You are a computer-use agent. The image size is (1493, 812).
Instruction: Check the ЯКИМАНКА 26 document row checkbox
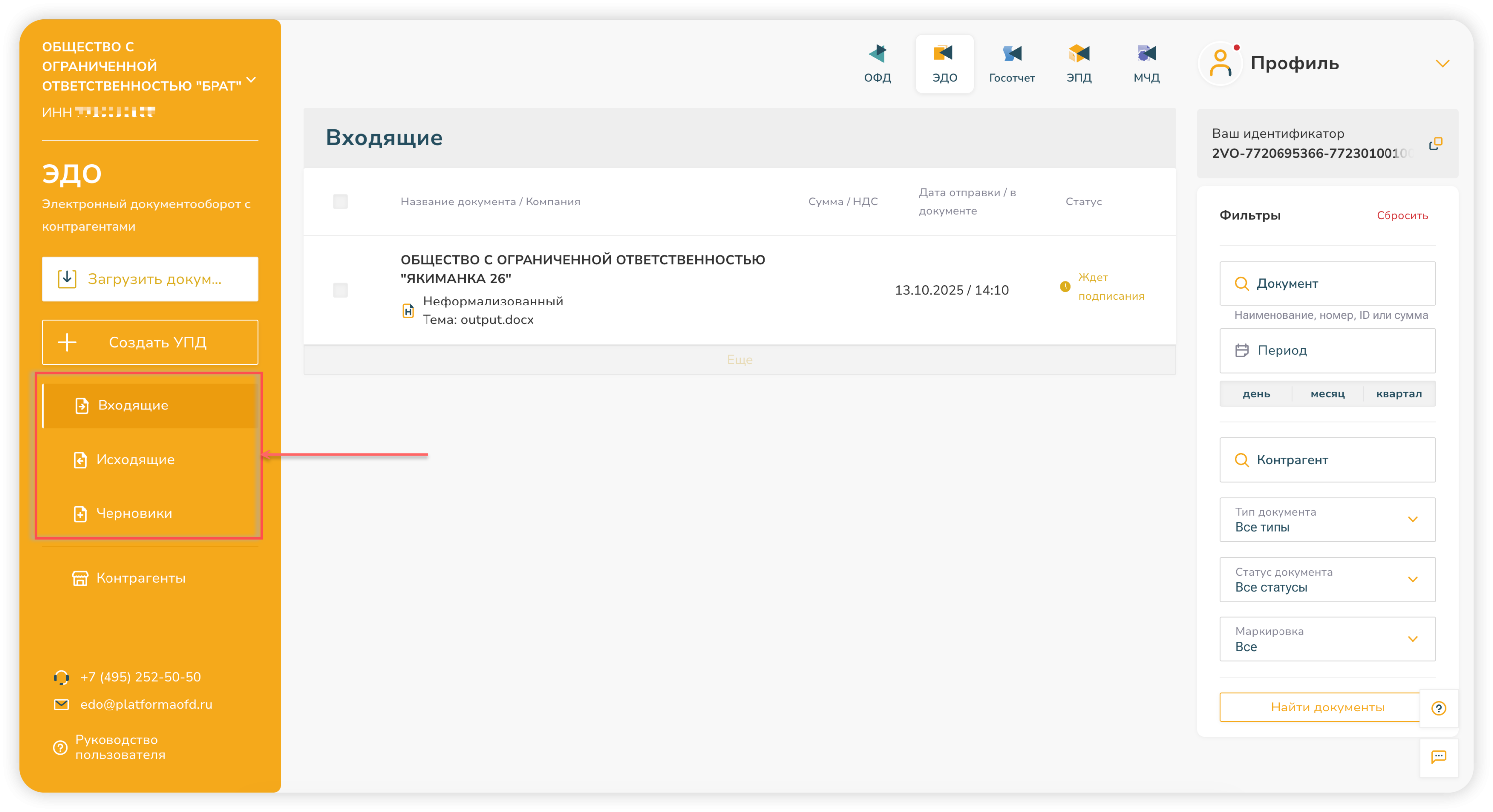coord(340,290)
